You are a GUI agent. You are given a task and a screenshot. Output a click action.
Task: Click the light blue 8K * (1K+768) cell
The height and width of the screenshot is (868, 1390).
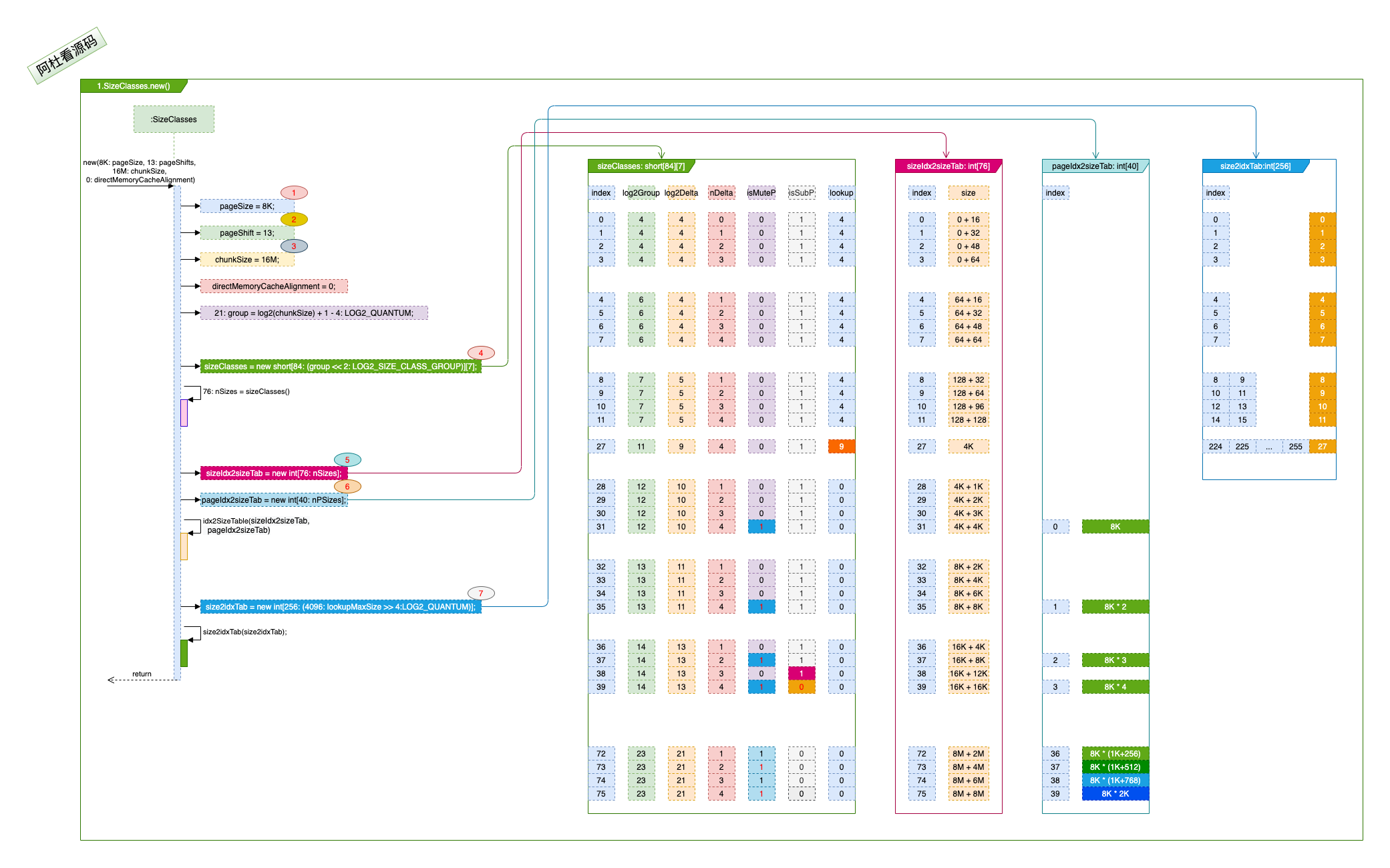pos(1115,781)
